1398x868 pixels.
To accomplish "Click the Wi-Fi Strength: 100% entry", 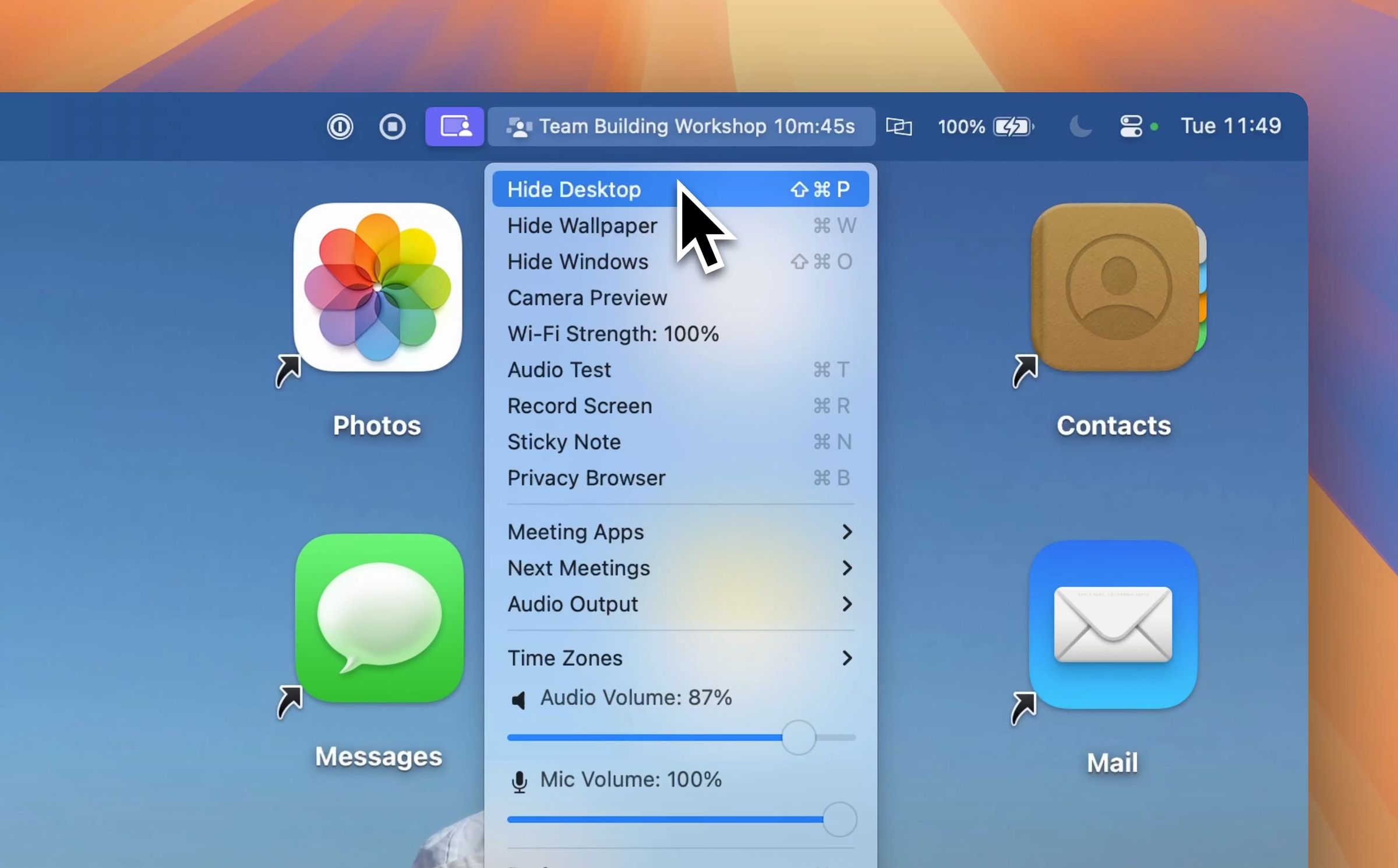I will (x=680, y=334).
